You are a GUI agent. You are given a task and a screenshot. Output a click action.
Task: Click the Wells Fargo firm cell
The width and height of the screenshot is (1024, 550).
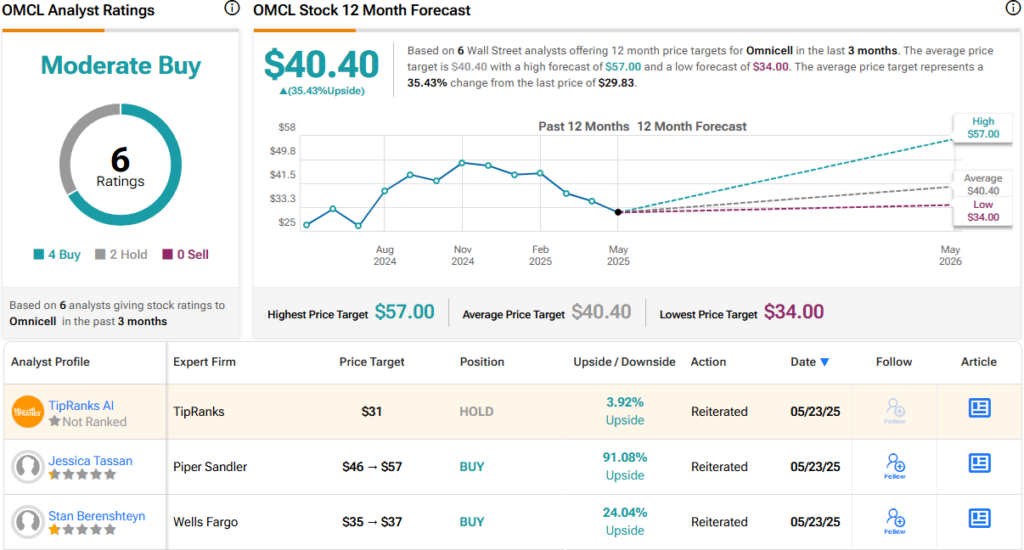coord(206,522)
